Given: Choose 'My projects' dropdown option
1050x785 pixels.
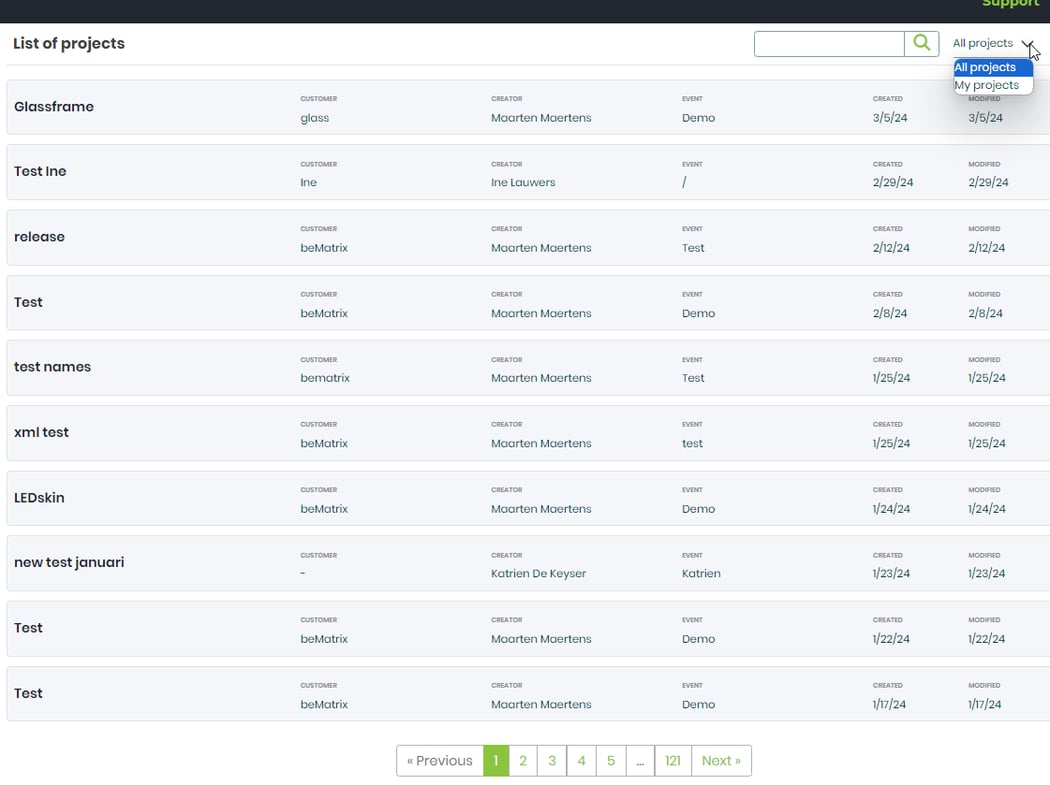Looking at the screenshot, I should point(993,85).
